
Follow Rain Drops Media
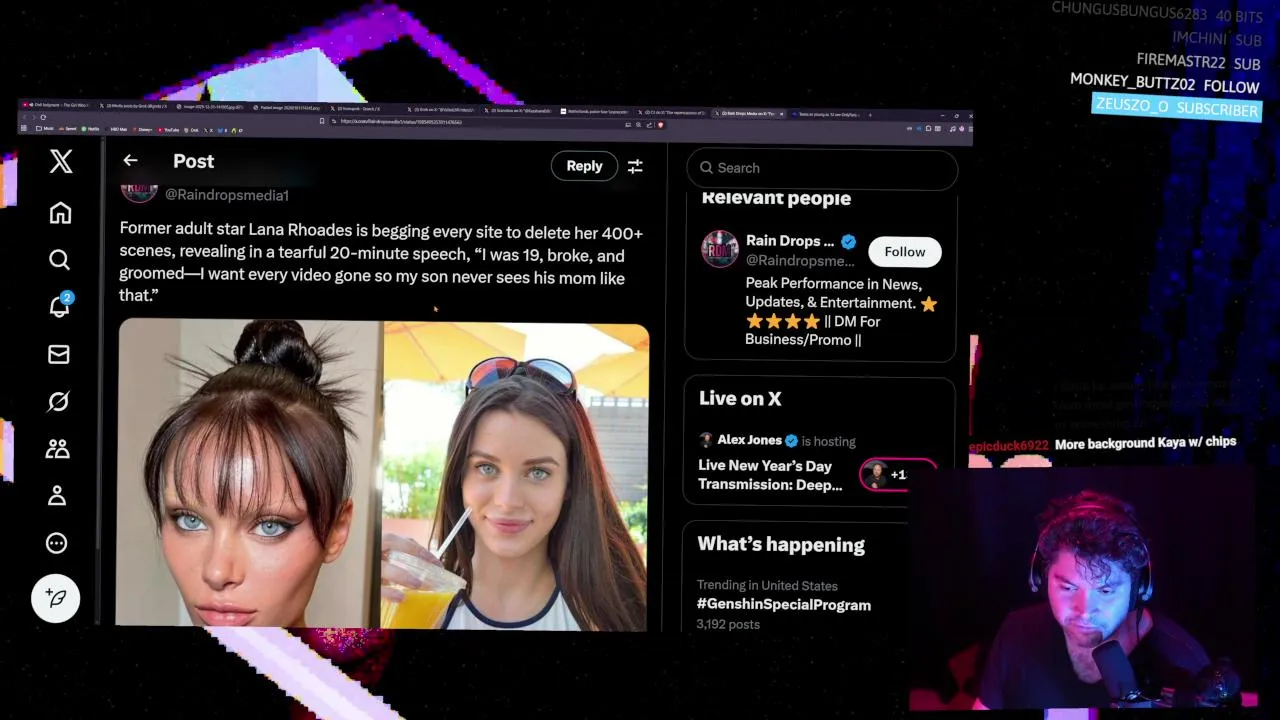pyautogui.click(x=905, y=252)
